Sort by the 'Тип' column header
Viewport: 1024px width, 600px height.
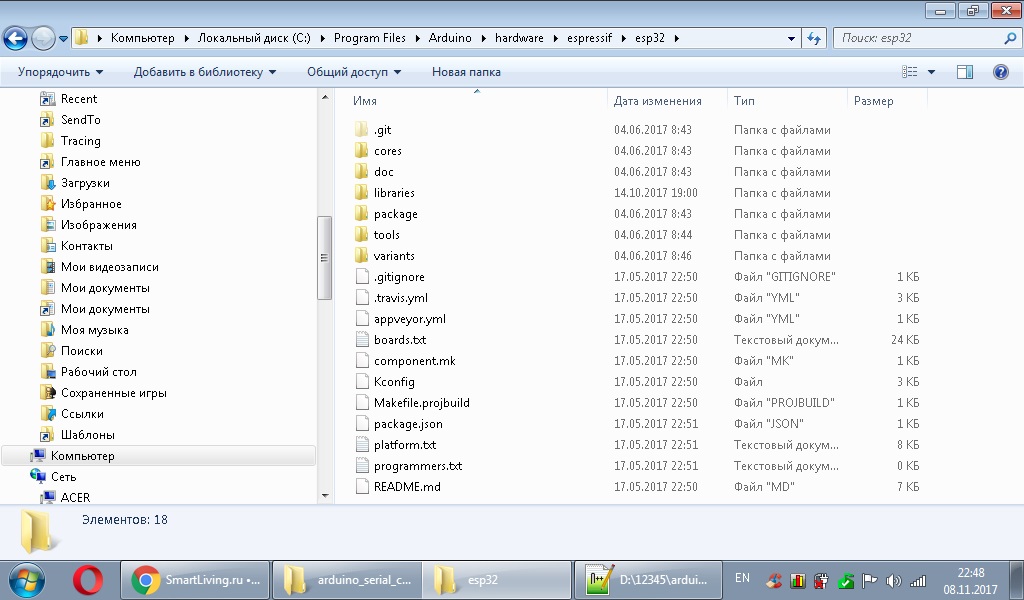click(x=744, y=101)
